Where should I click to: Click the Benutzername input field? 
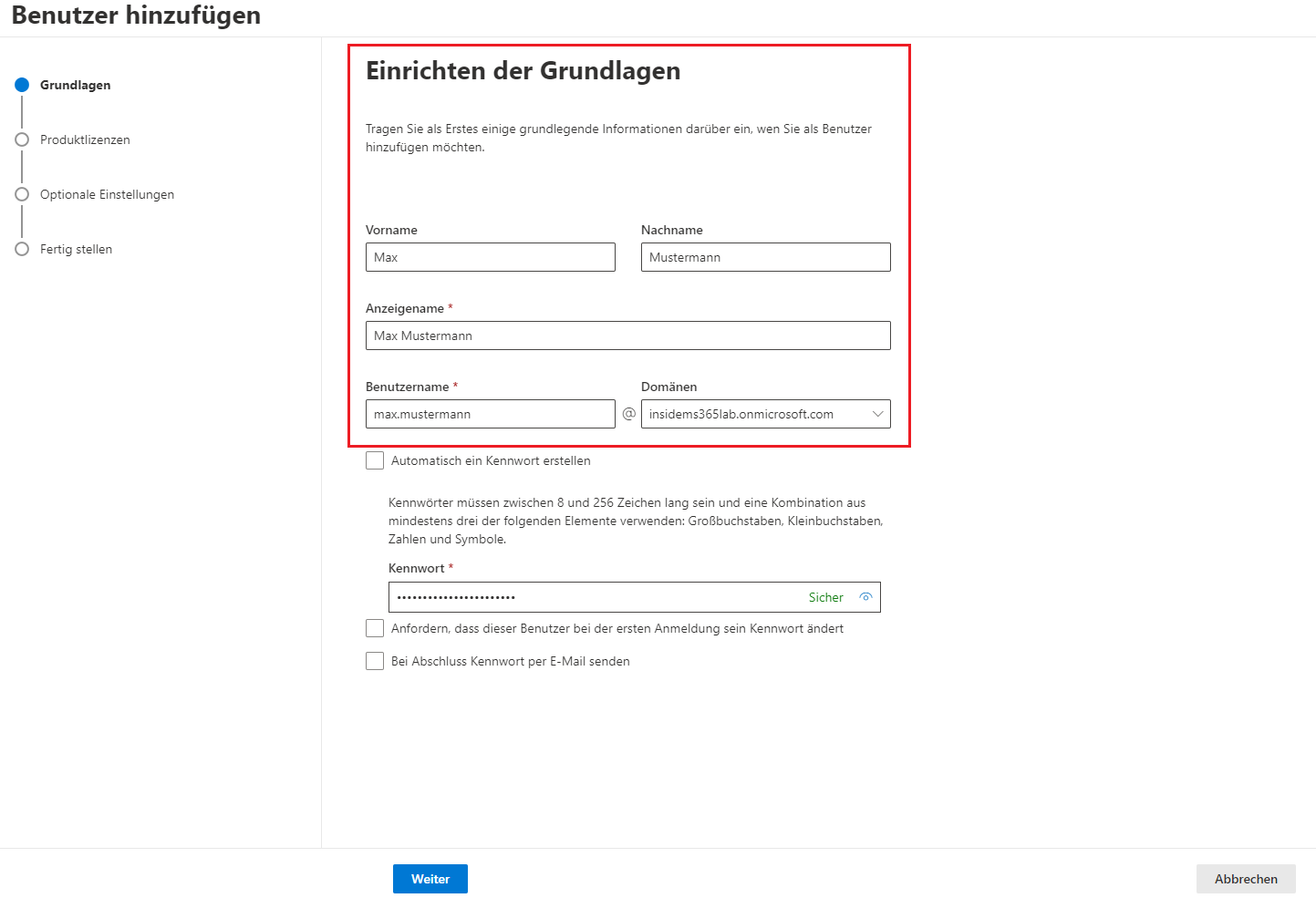point(490,414)
